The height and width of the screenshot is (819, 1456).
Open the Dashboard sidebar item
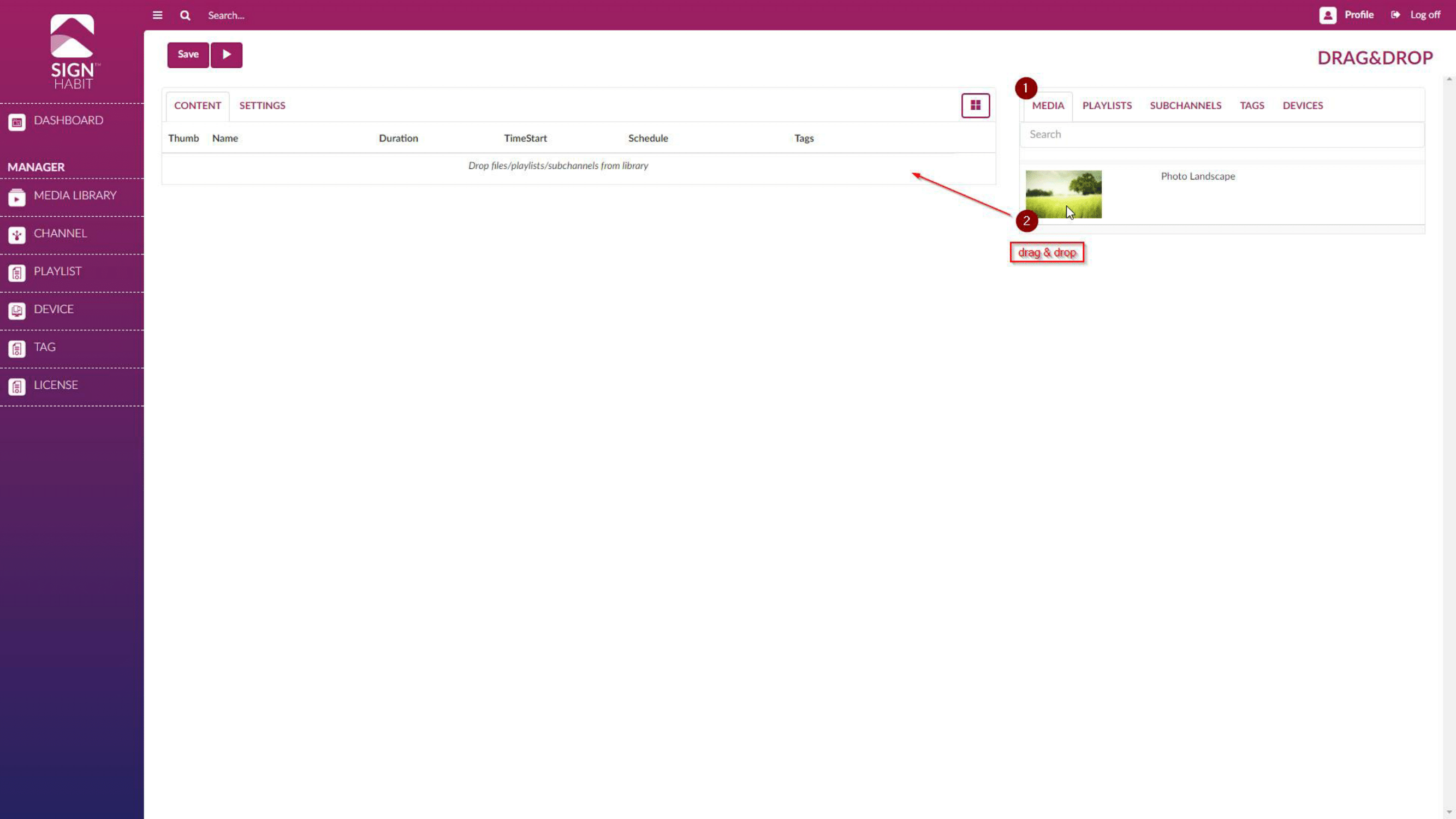(x=68, y=120)
